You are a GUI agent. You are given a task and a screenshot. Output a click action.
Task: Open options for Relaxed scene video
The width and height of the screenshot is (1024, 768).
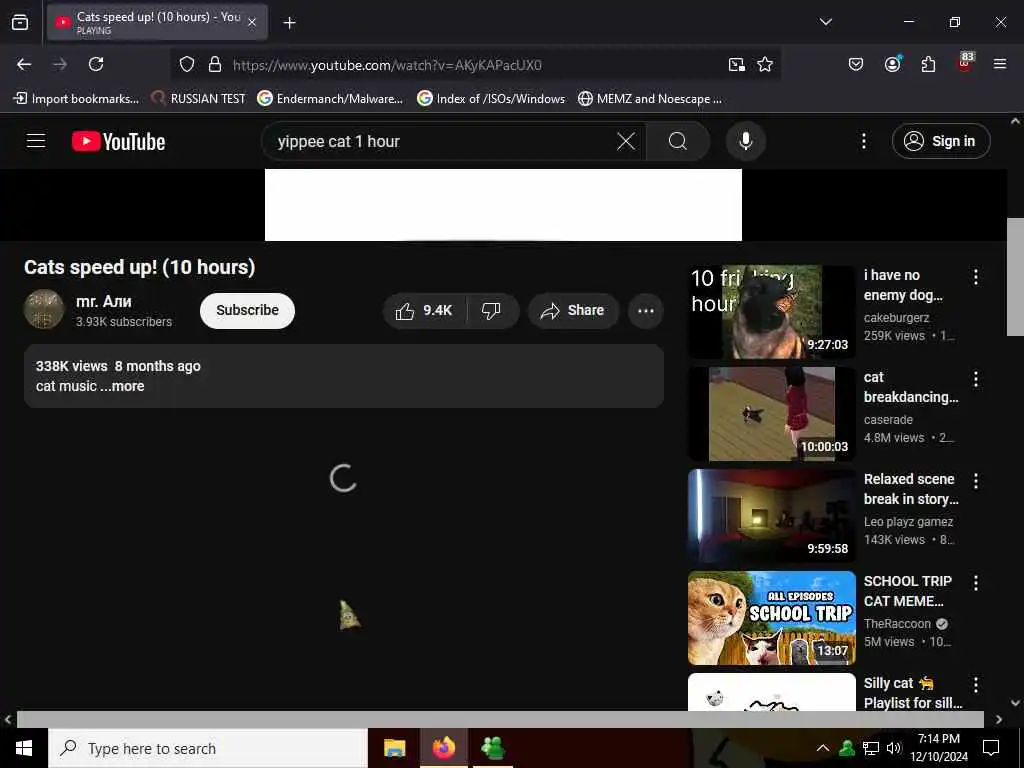976,481
